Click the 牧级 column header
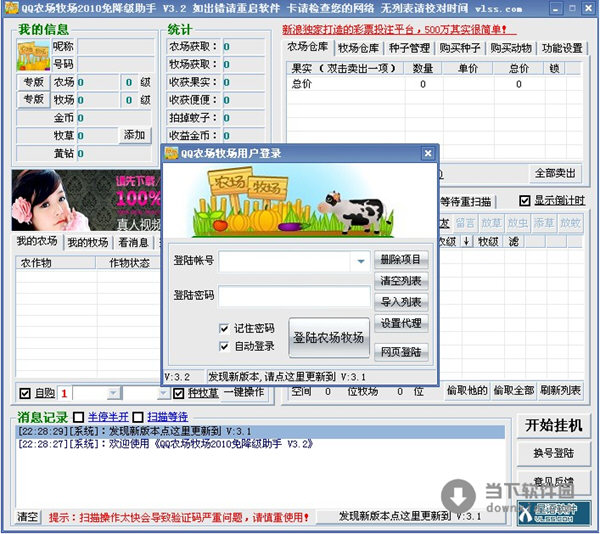This screenshot has width=600, height=534. click(488, 241)
